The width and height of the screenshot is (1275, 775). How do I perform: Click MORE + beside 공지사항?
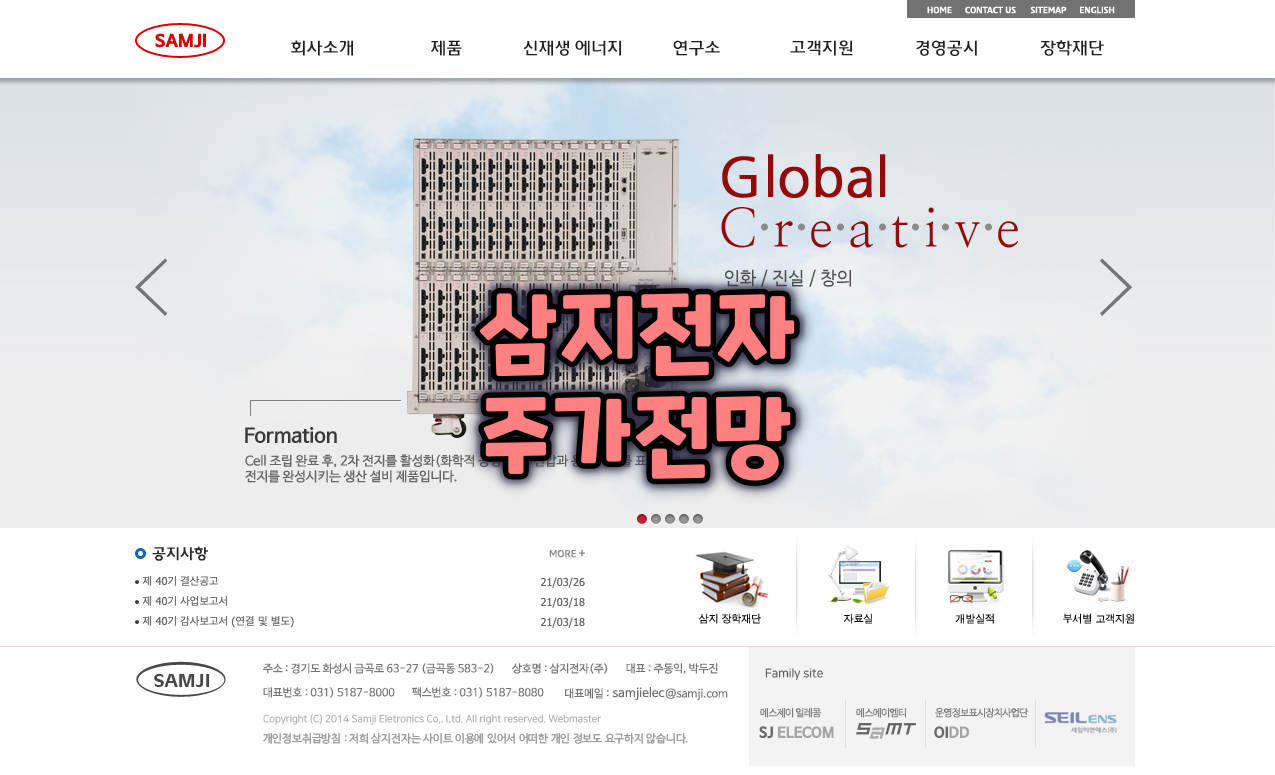pos(567,553)
